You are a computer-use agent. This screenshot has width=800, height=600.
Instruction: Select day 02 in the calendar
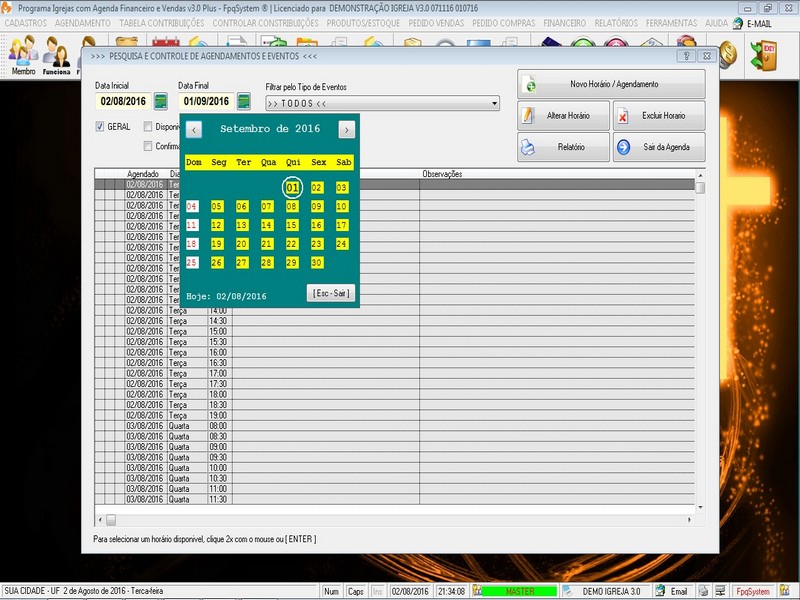(x=317, y=188)
